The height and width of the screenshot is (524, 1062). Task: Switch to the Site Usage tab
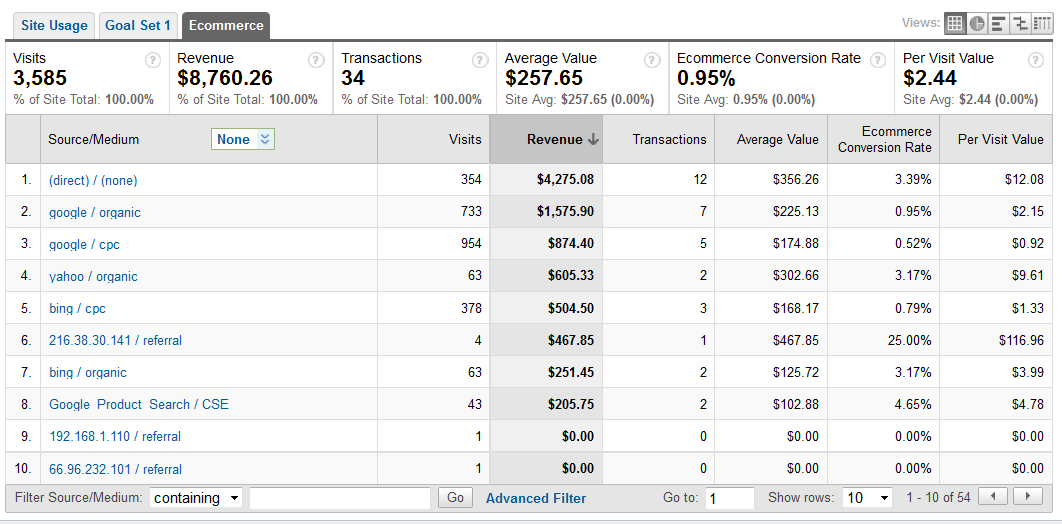coord(54,25)
